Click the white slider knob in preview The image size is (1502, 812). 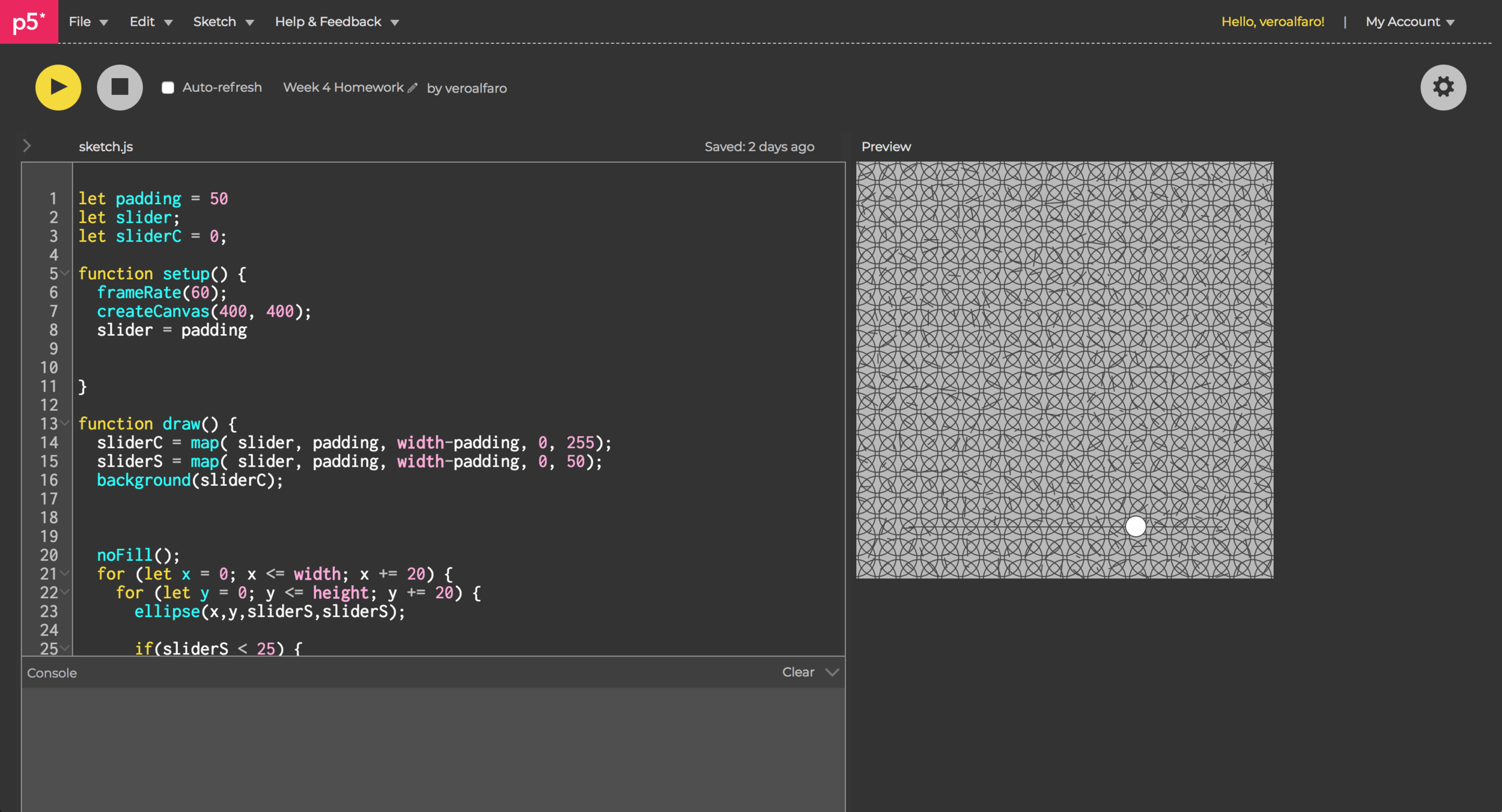pos(1136,526)
